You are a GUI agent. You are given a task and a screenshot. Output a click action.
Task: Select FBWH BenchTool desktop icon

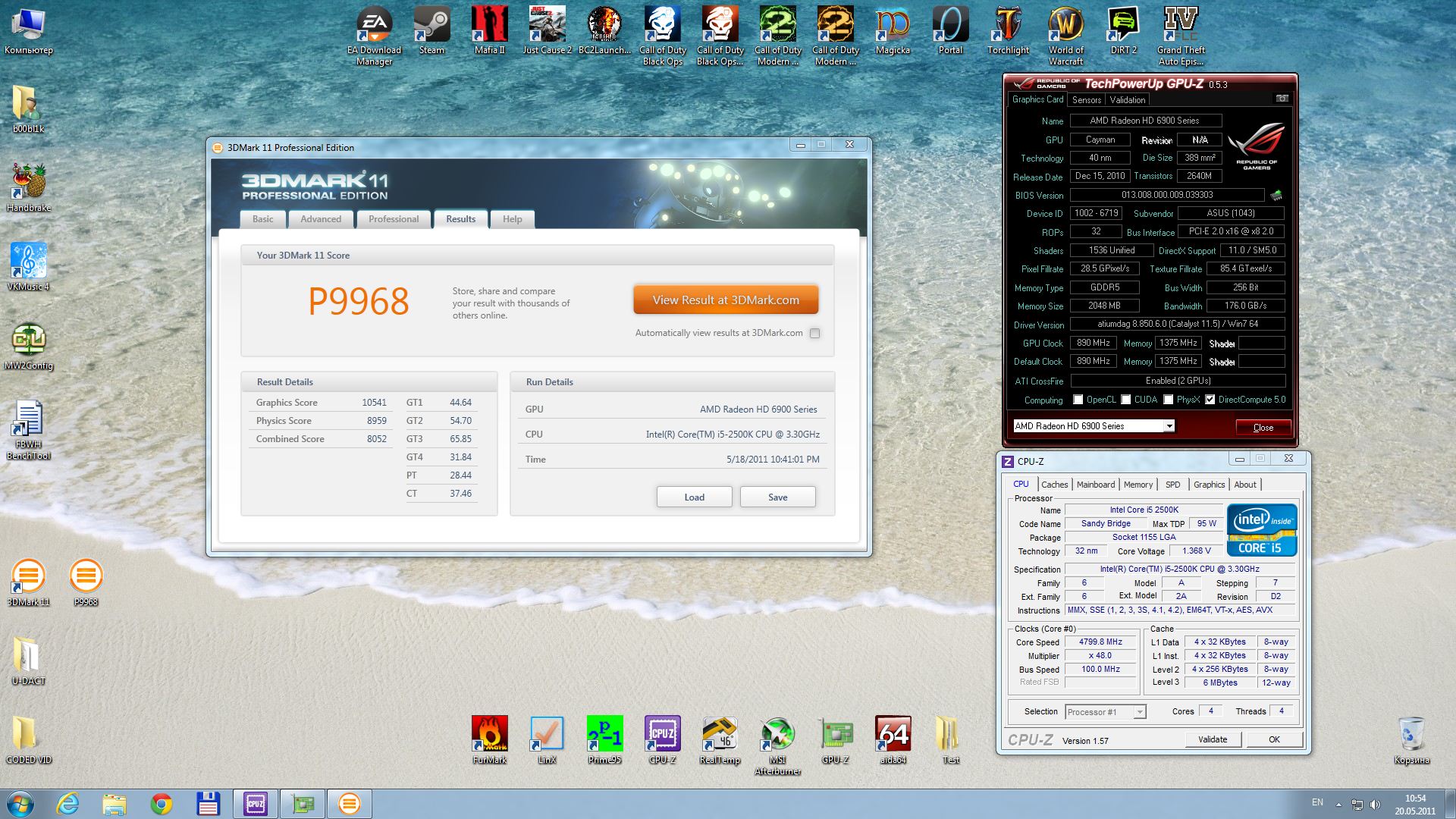coord(28,430)
